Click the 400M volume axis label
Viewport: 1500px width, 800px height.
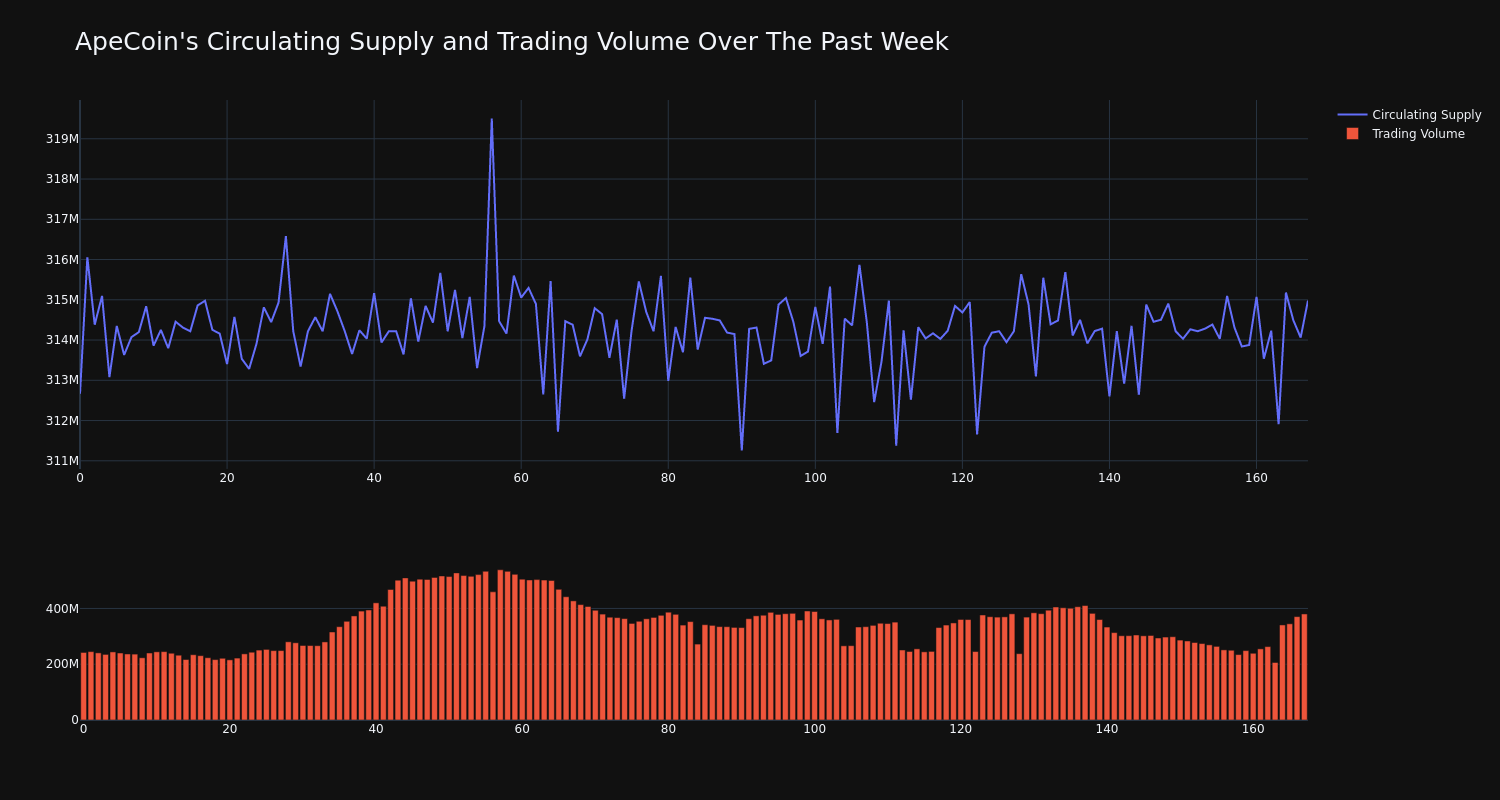coord(62,609)
